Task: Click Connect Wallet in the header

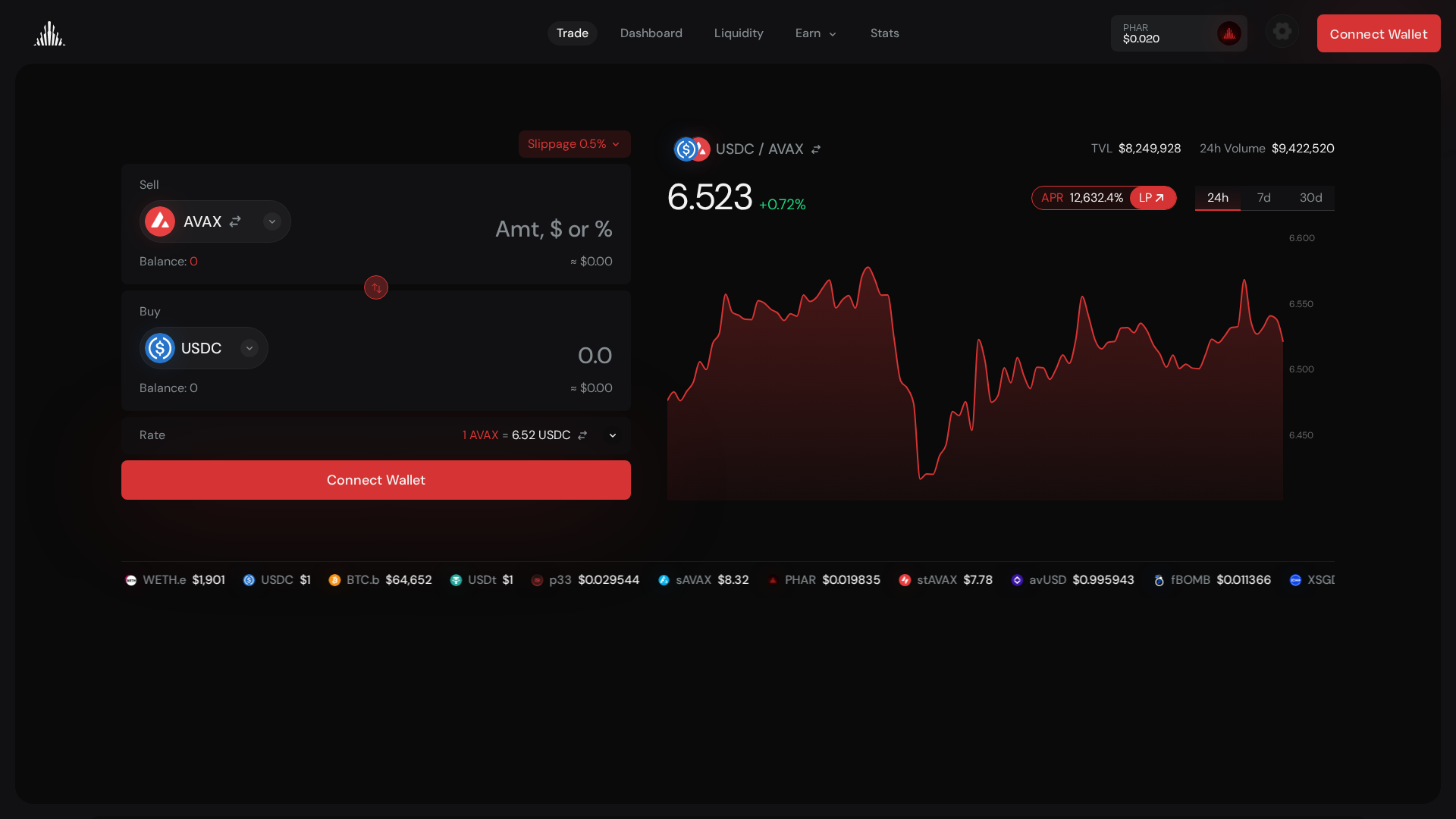Action: (x=1379, y=33)
